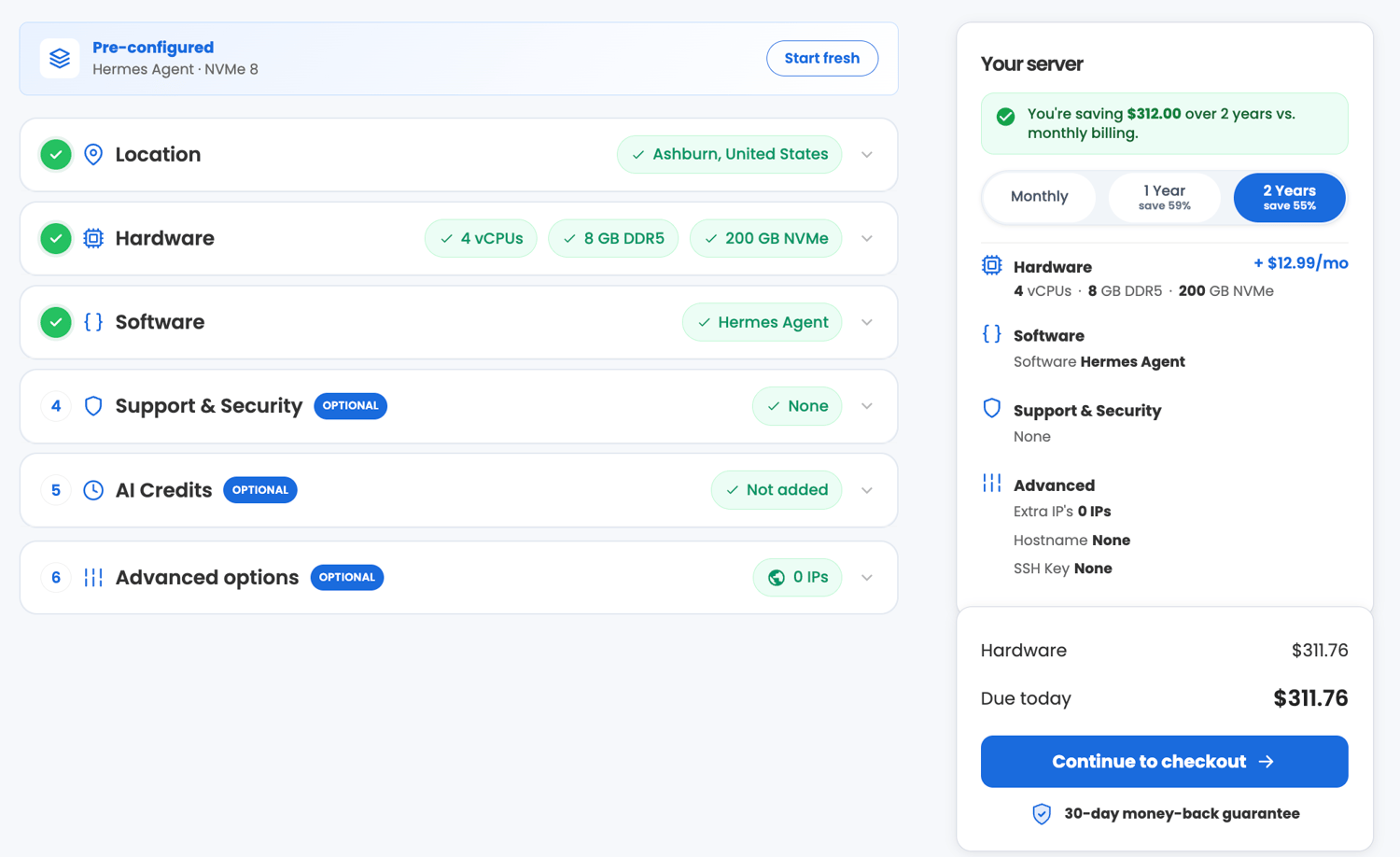Expand the Hardware section chevron
The height and width of the screenshot is (857, 1400).
[x=867, y=239]
